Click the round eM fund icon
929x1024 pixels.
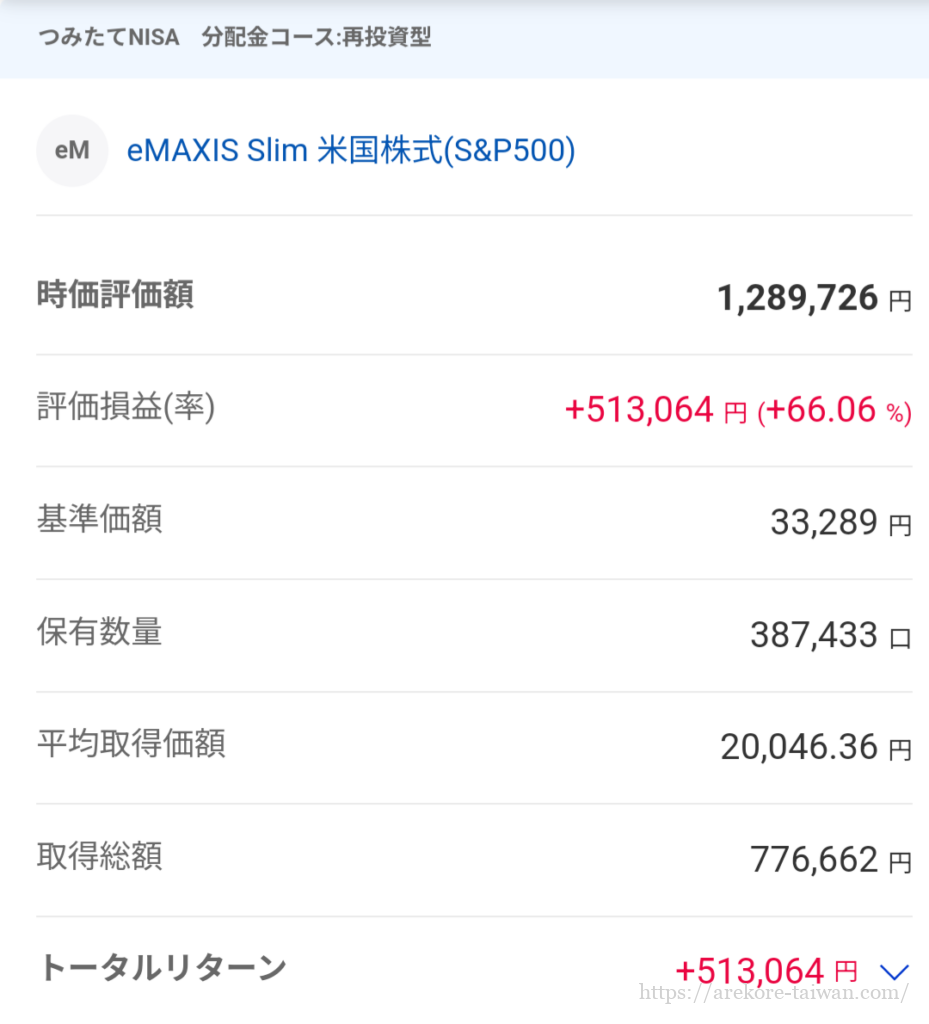pyautogui.click(x=72, y=151)
